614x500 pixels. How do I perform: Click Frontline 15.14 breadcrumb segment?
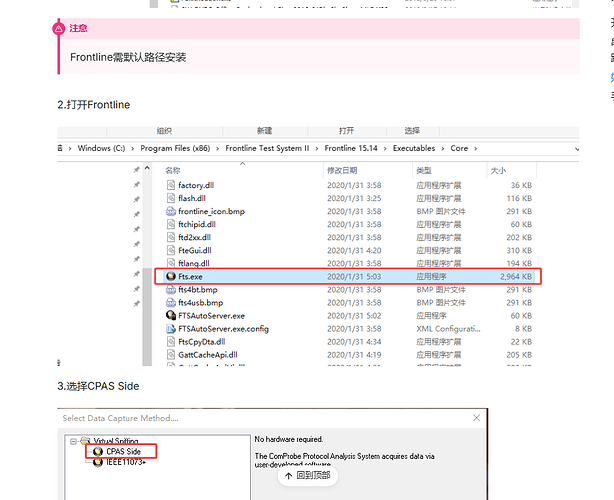click(351, 148)
